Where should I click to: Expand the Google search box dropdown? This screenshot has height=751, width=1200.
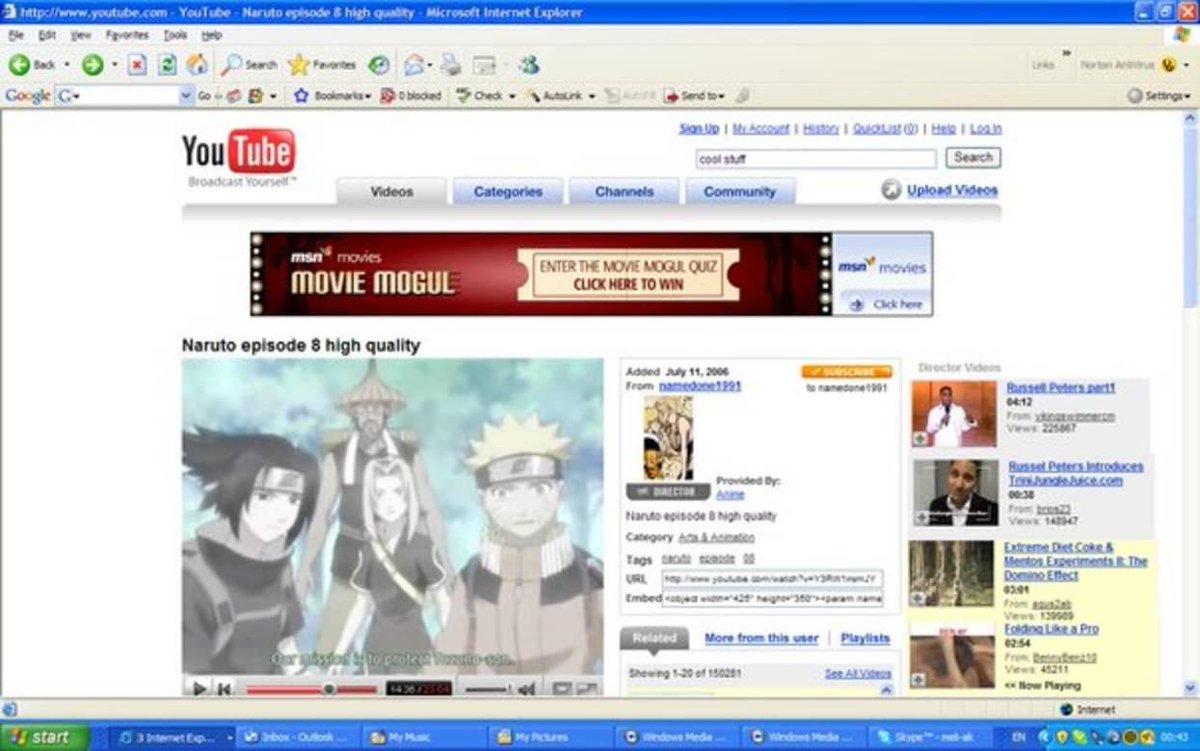185,96
